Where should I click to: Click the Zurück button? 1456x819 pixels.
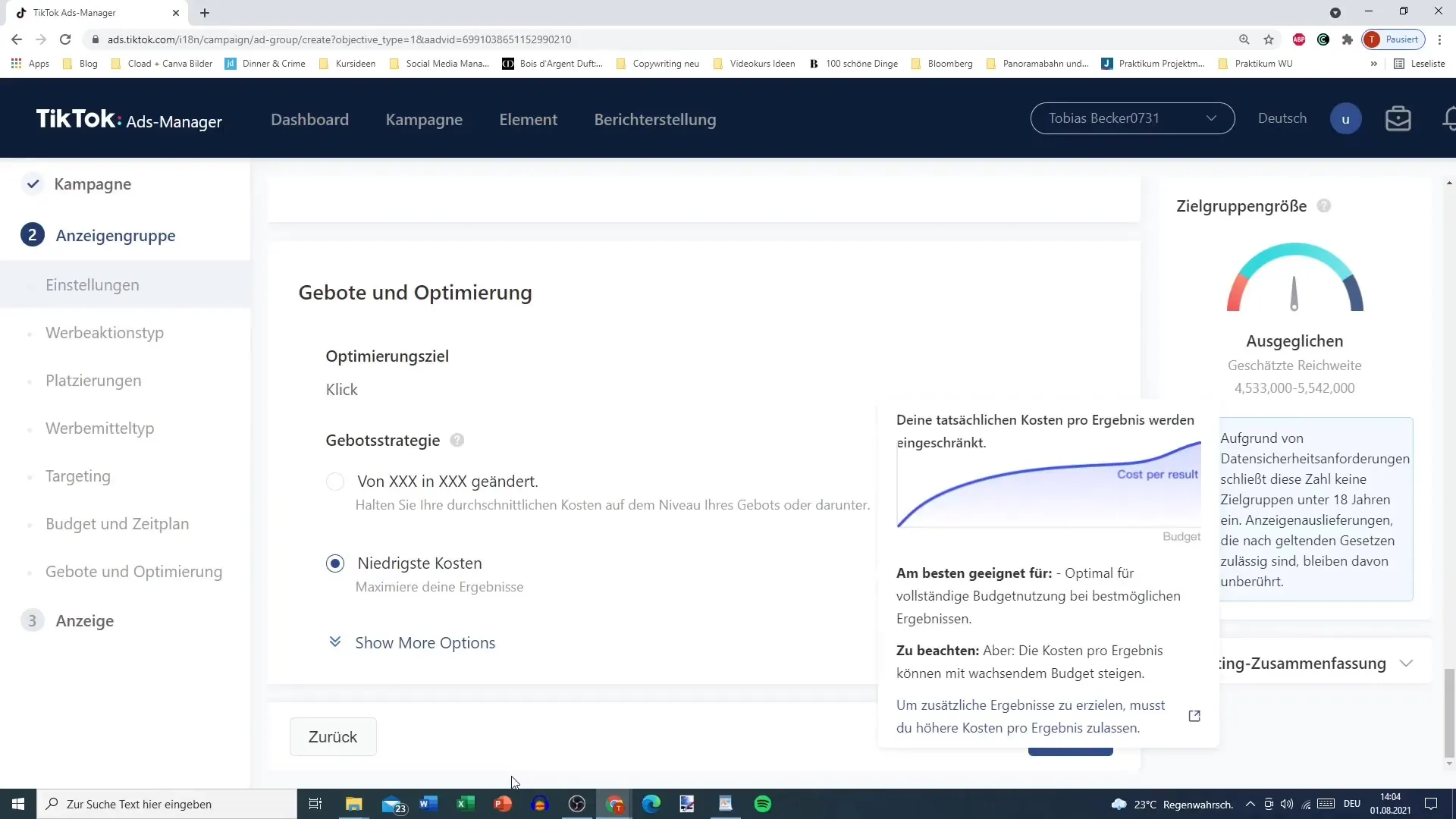click(333, 737)
